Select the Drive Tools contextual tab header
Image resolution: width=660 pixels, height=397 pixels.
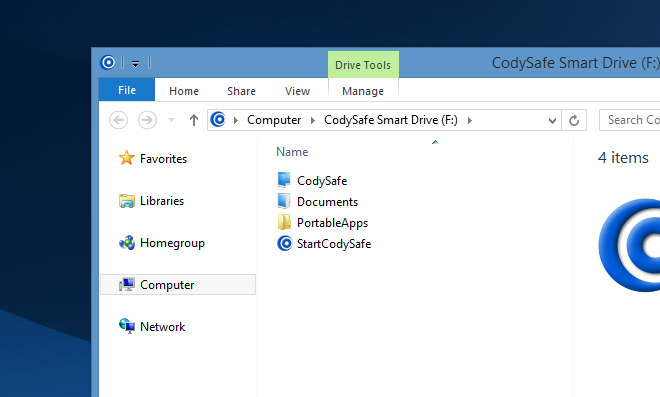click(x=363, y=65)
